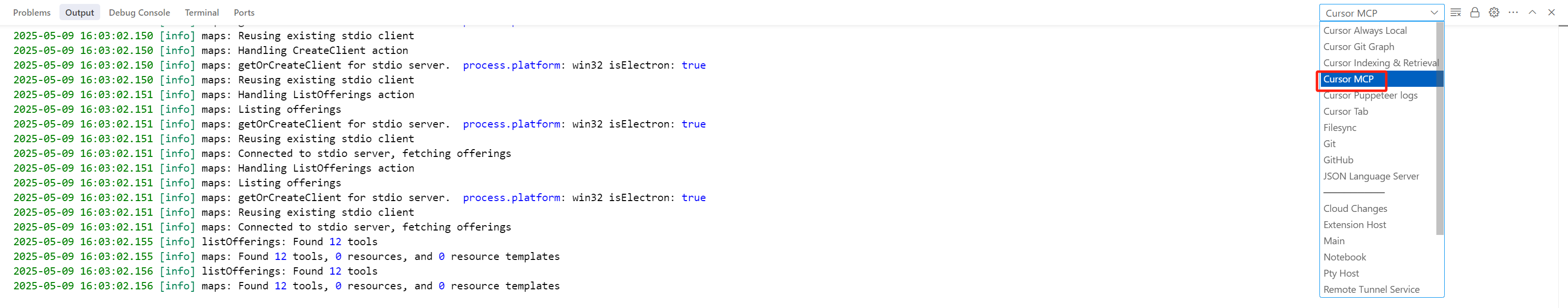Viewport: 1568px width, 308px height.
Task: Maximize panel with the chevron-up icon
Action: (x=1533, y=13)
